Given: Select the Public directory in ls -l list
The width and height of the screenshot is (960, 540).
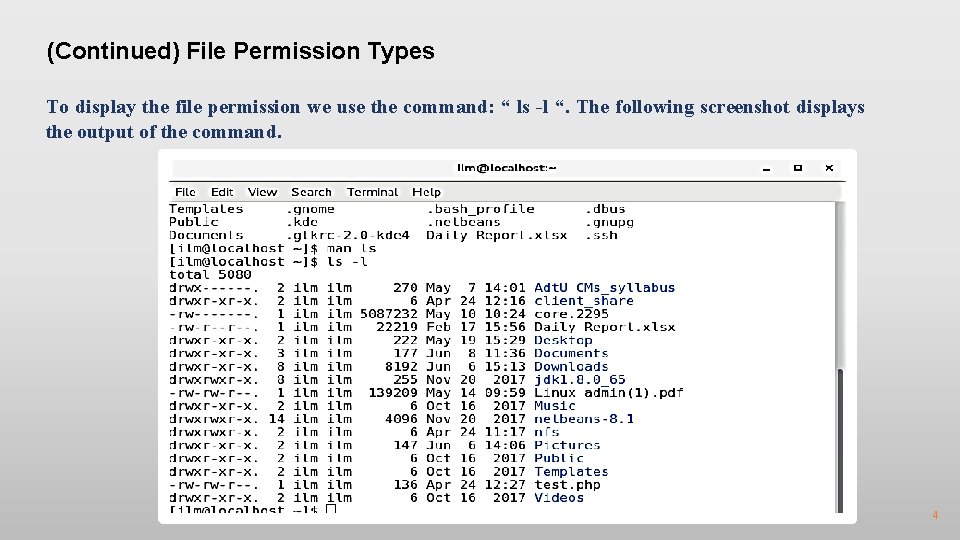Looking at the screenshot, I should [559, 459].
